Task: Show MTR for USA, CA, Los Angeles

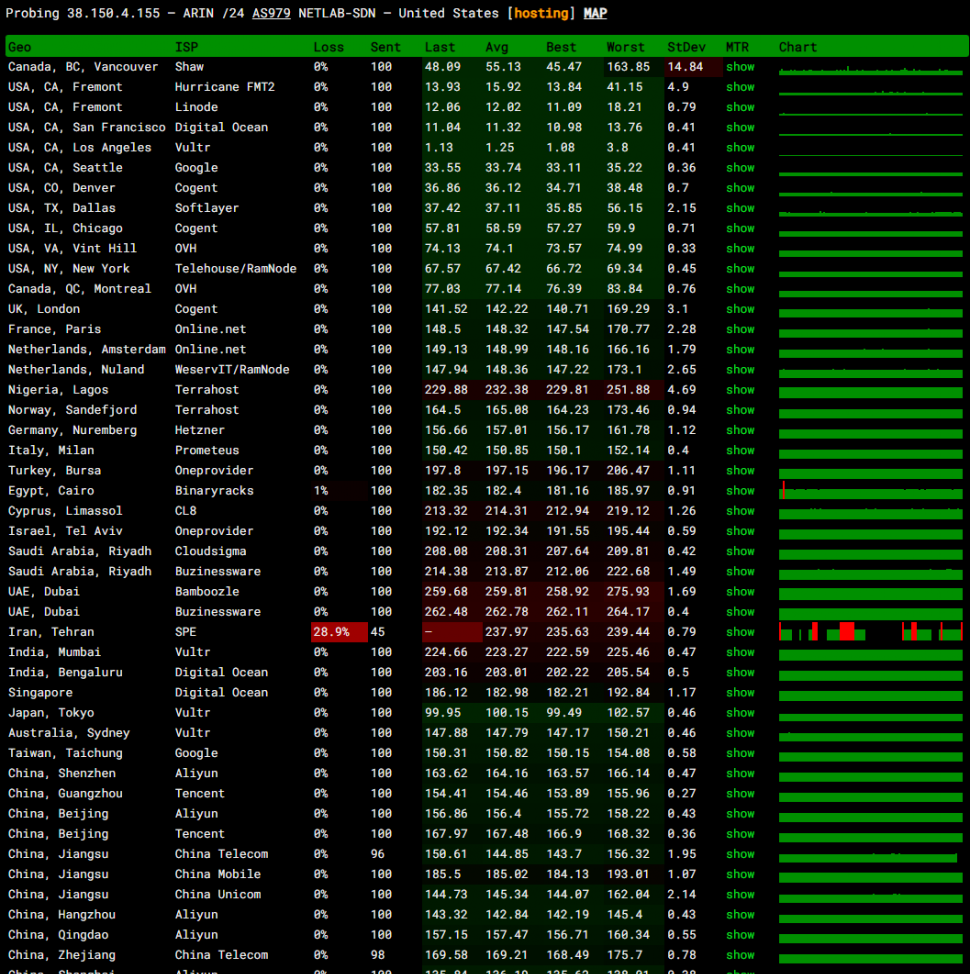Action: tap(740, 148)
